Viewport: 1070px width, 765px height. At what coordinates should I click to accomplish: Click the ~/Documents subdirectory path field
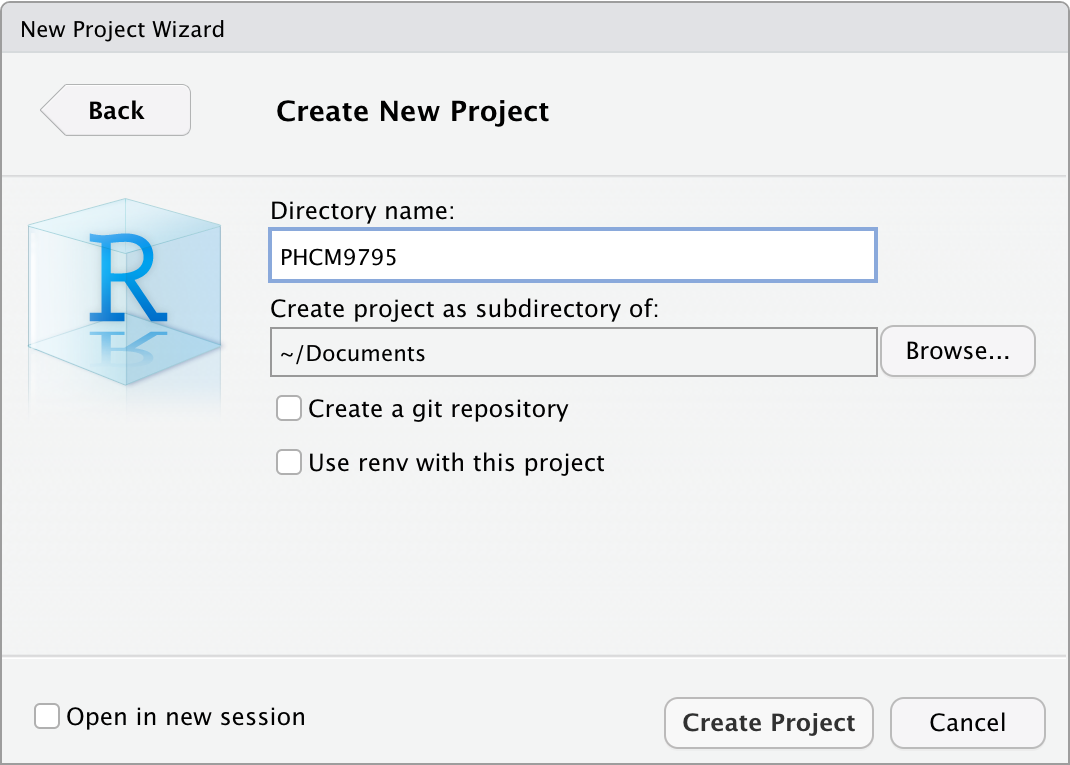[x=573, y=353]
